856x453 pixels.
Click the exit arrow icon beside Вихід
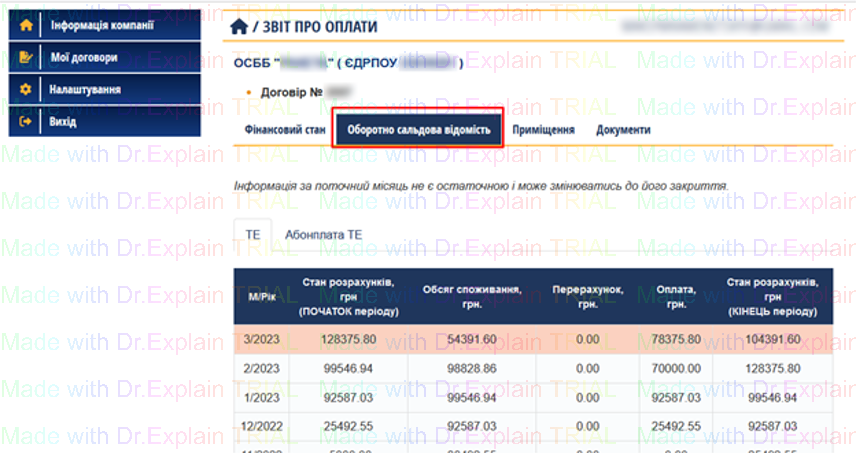[x=26, y=122]
